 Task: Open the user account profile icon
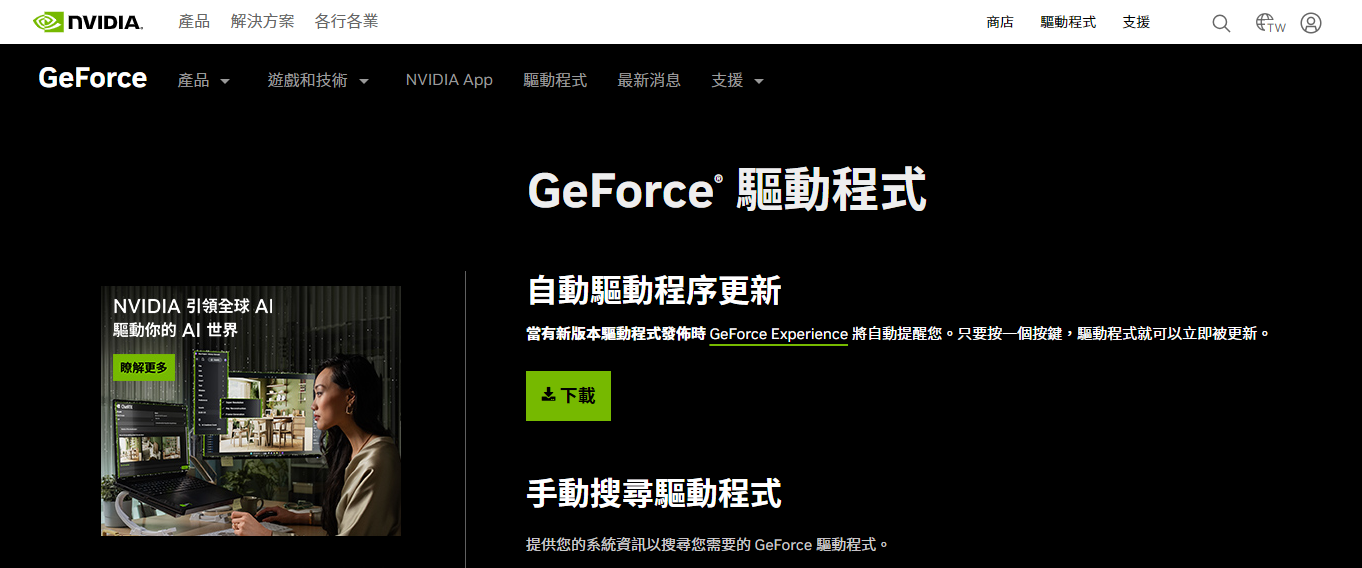pos(1311,23)
